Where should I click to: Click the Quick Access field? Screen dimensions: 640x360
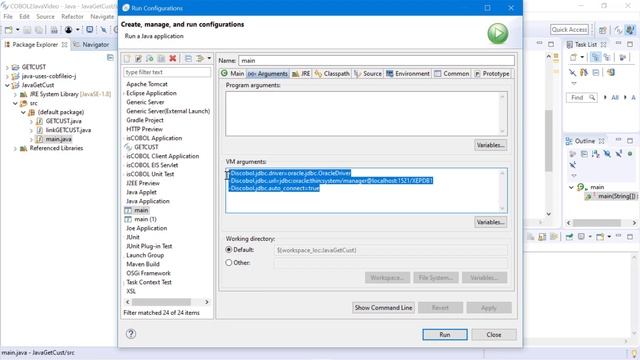click(569, 29)
